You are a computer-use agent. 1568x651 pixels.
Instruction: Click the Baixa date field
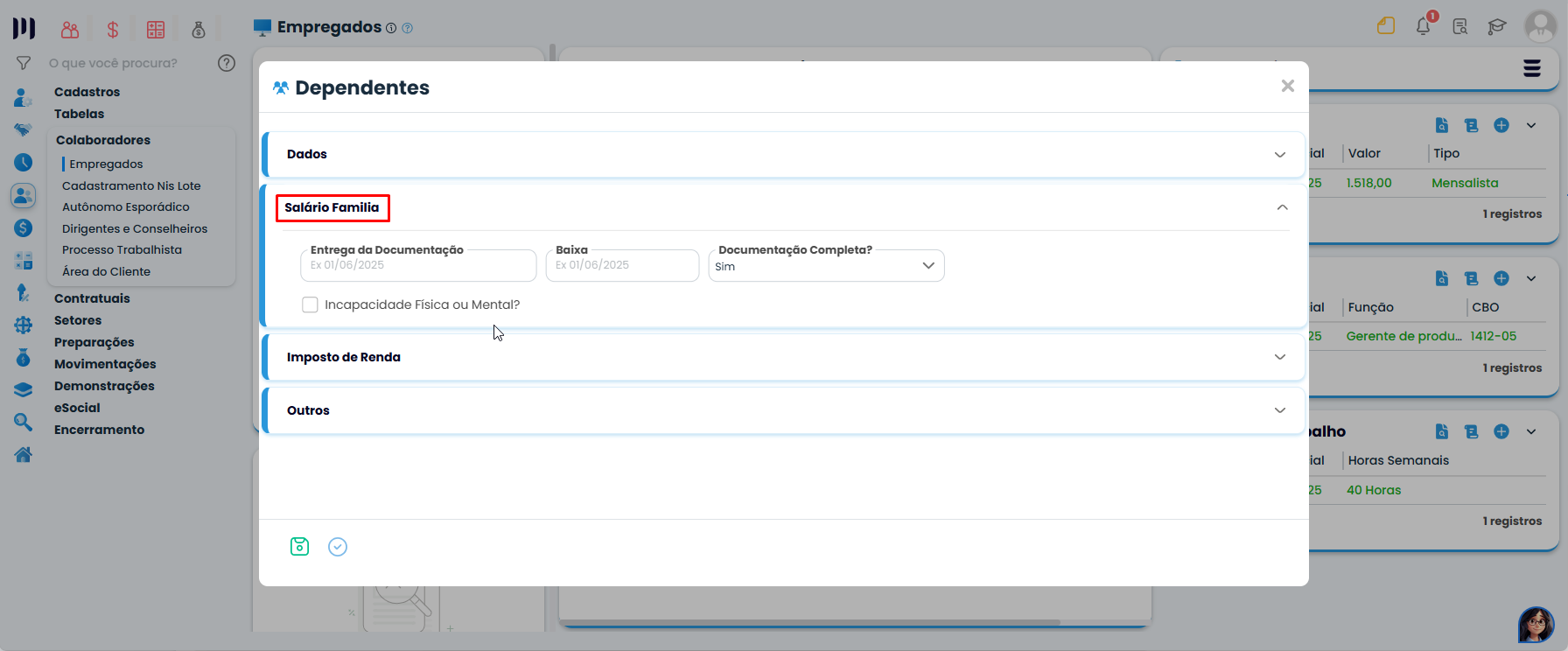(622, 265)
